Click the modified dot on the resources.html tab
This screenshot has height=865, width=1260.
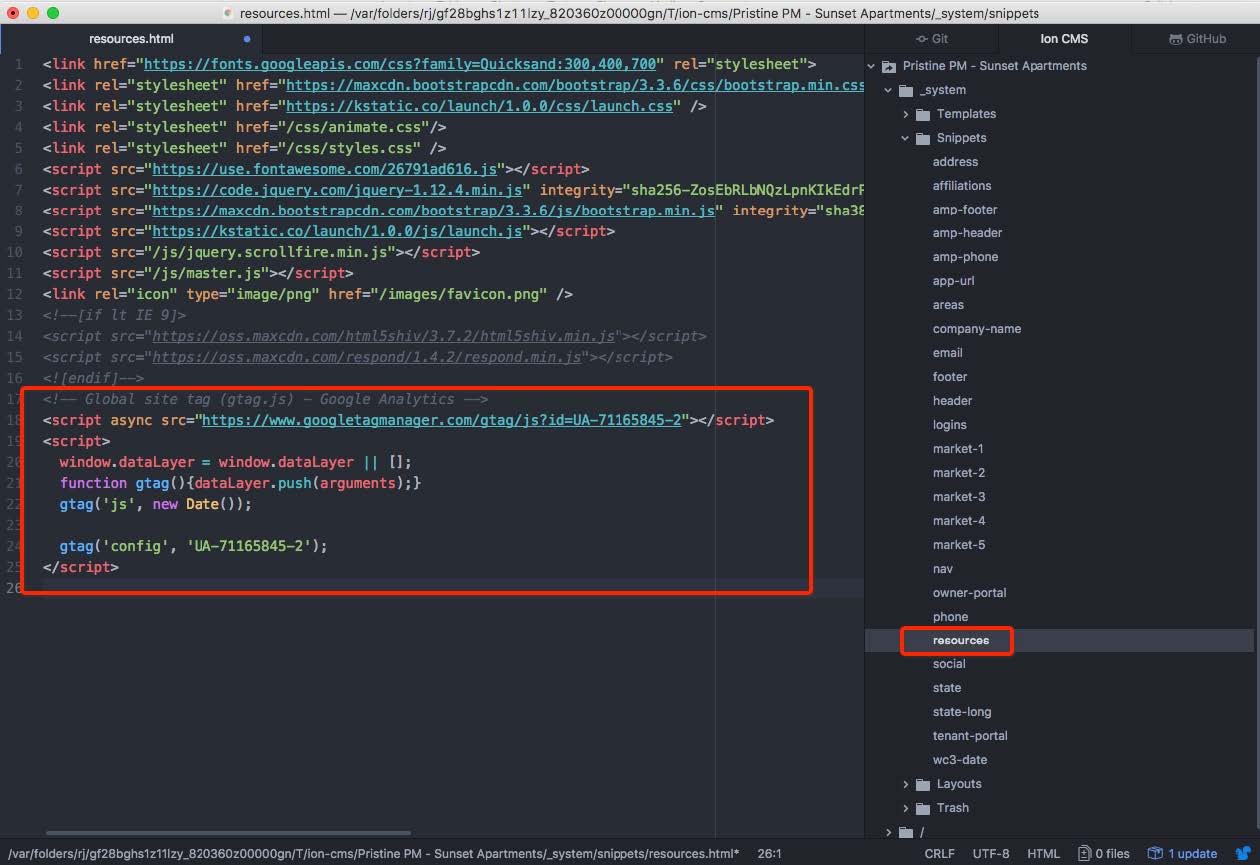[247, 39]
